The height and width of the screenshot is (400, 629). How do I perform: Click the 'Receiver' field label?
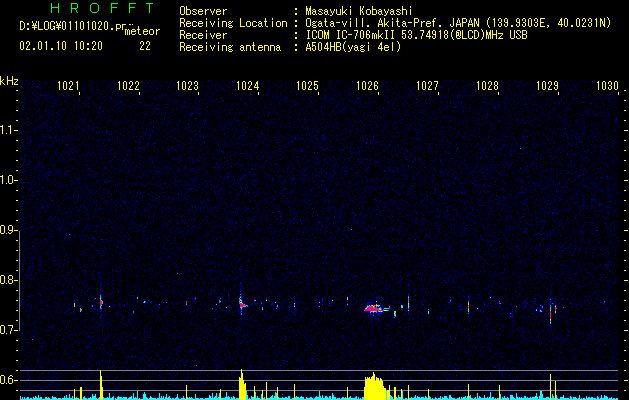tap(203, 35)
